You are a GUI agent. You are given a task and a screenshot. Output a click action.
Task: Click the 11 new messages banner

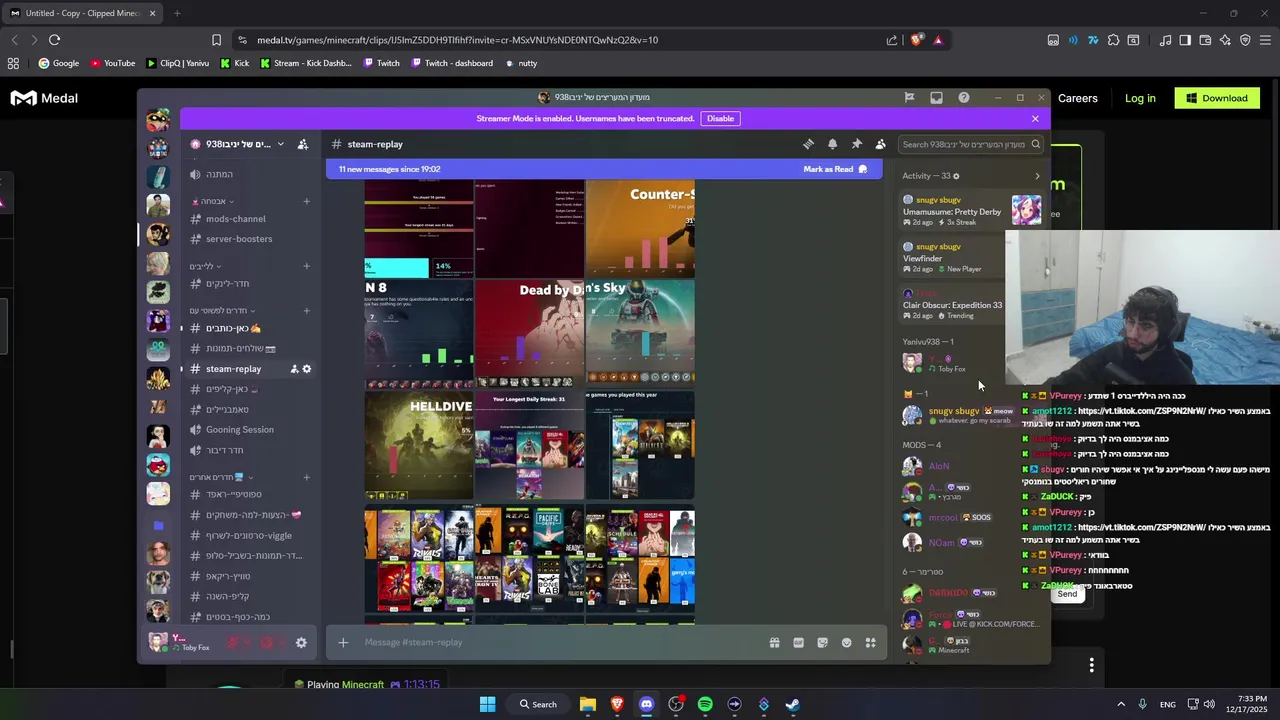(x=604, y=169)
